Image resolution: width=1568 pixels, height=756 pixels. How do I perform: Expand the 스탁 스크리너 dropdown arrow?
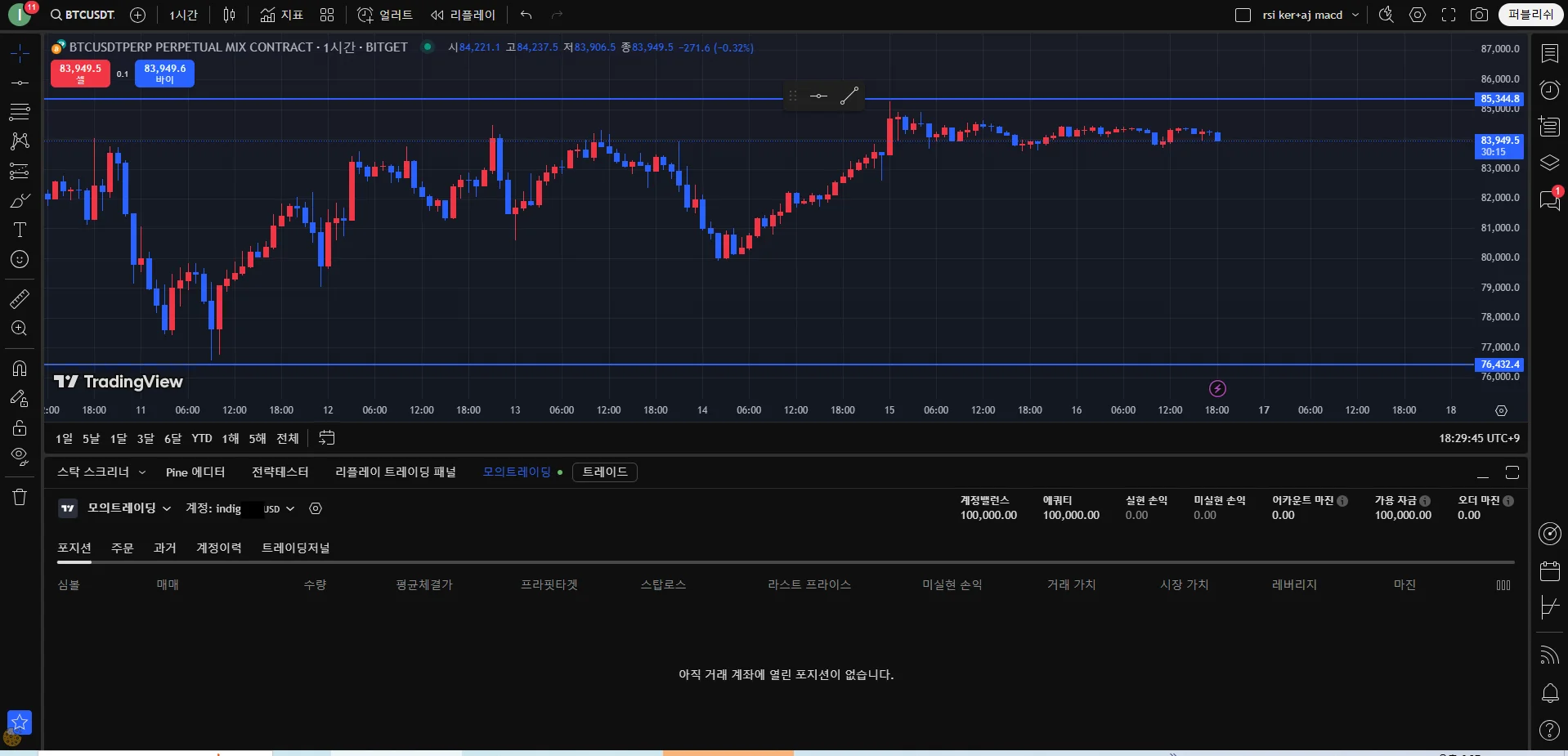(x=142, y=472)
